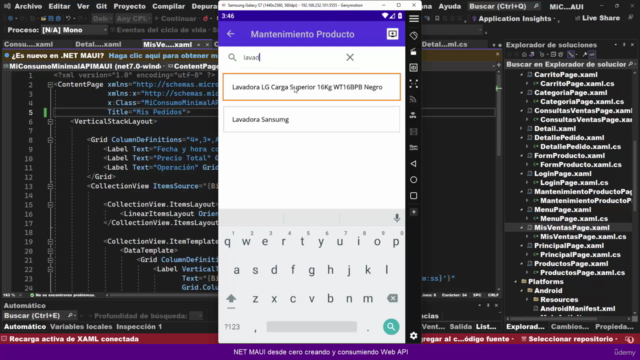Switch to the Detal....xaml editor tab
Screen dimensions: 640x360
(x=98, y=44)
